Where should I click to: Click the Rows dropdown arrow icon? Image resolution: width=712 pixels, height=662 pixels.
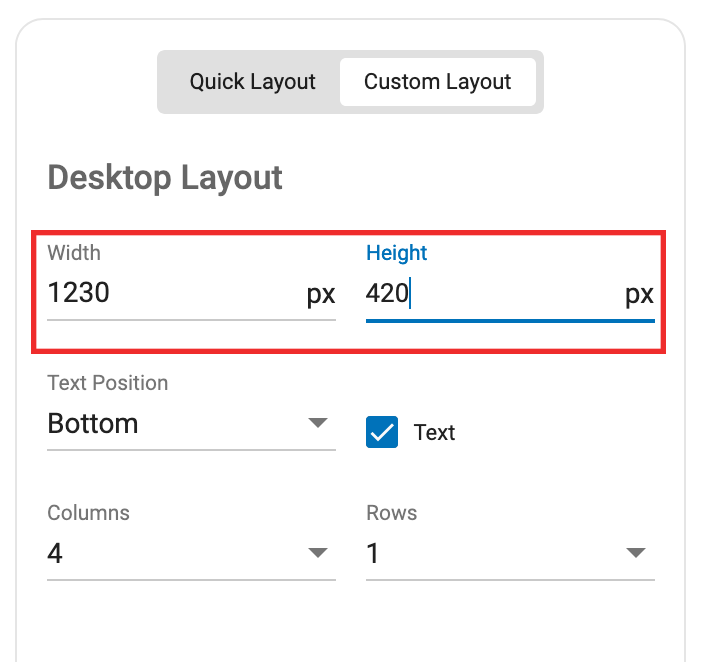tap(636, 553)
